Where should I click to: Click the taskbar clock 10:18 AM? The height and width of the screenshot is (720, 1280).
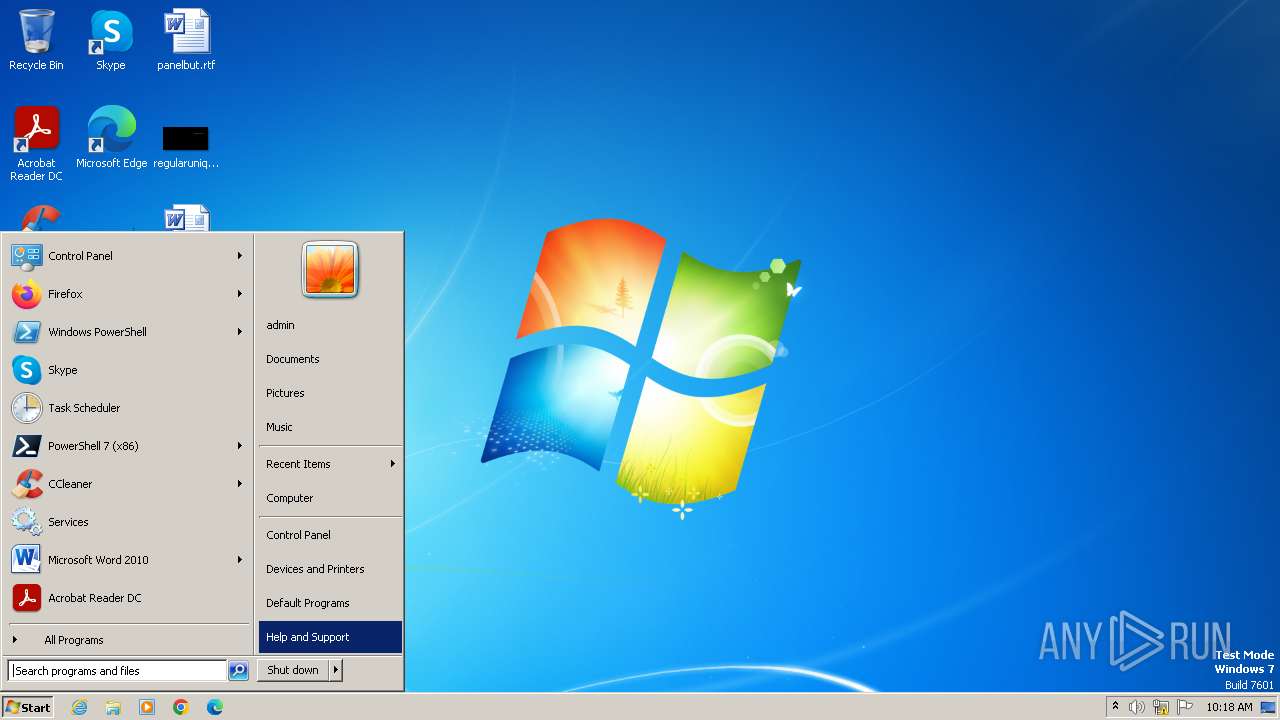(1229, 707)
